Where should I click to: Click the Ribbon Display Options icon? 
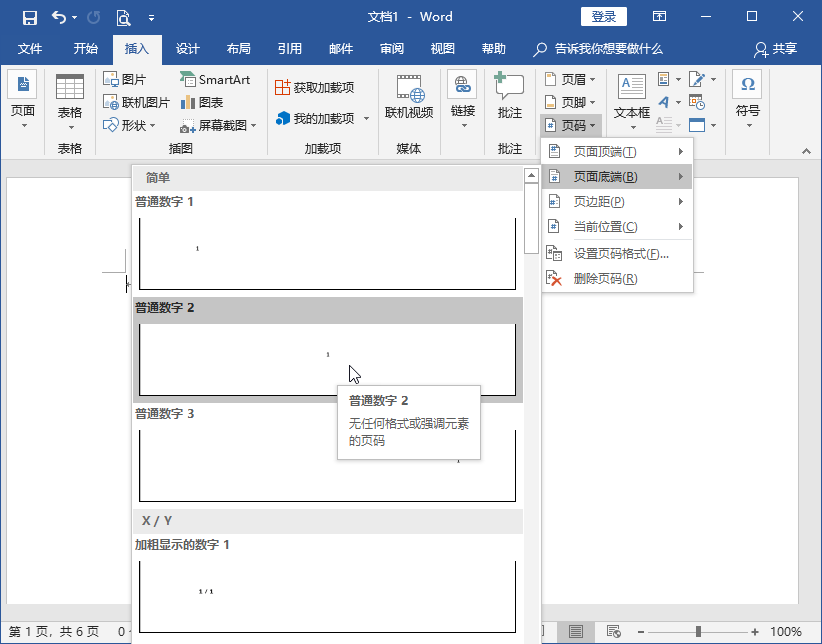(x=659, y=17)
